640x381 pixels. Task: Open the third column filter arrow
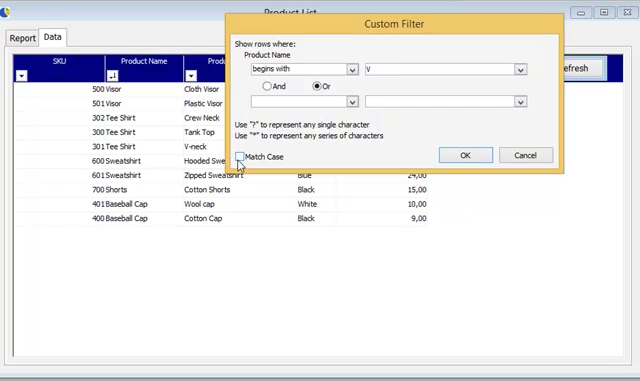coord(191,76)
